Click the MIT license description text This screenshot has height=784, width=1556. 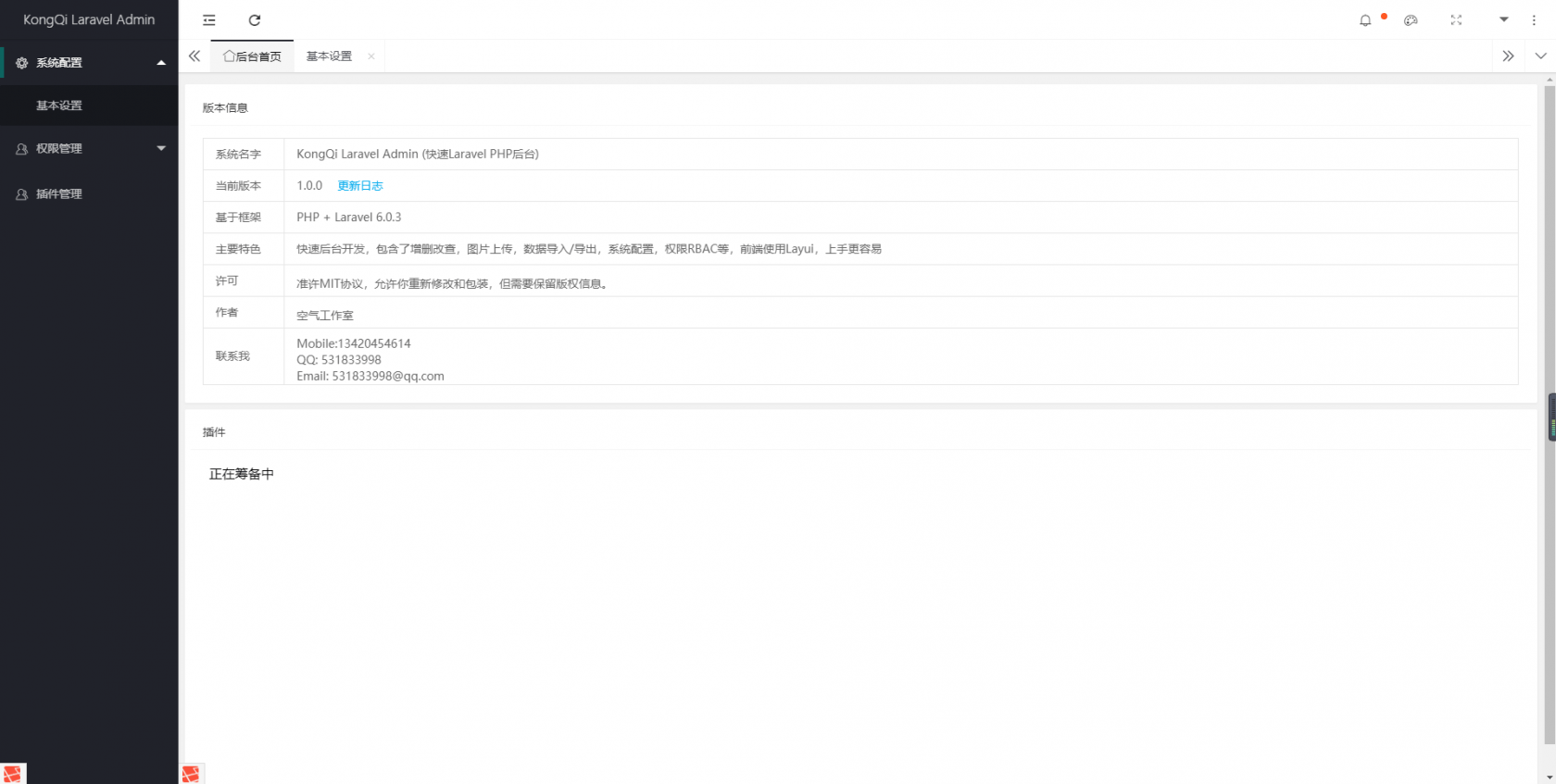(x=453, y=284)
